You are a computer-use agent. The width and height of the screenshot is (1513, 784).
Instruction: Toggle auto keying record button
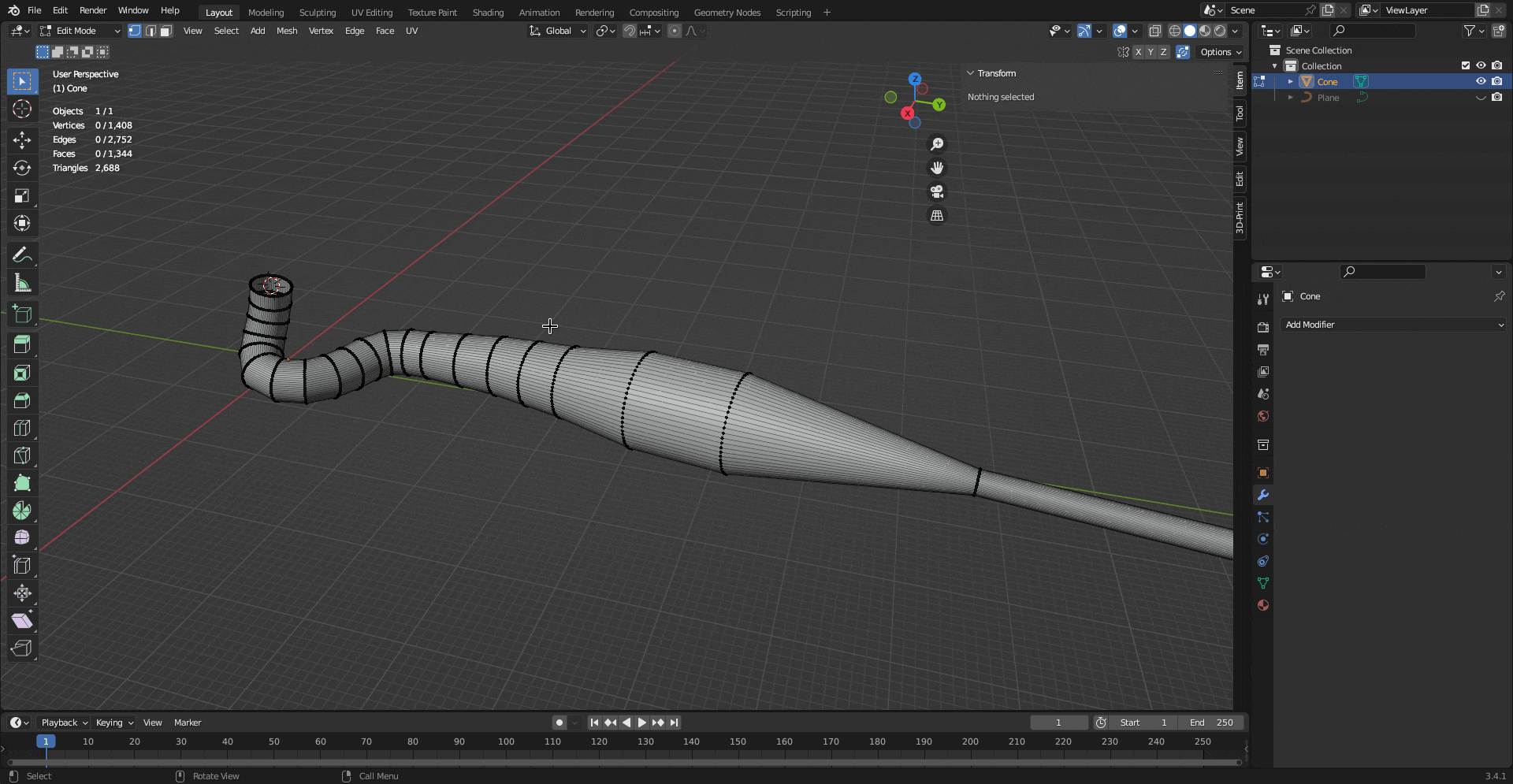pyautogui.click(x=559, y=723)
